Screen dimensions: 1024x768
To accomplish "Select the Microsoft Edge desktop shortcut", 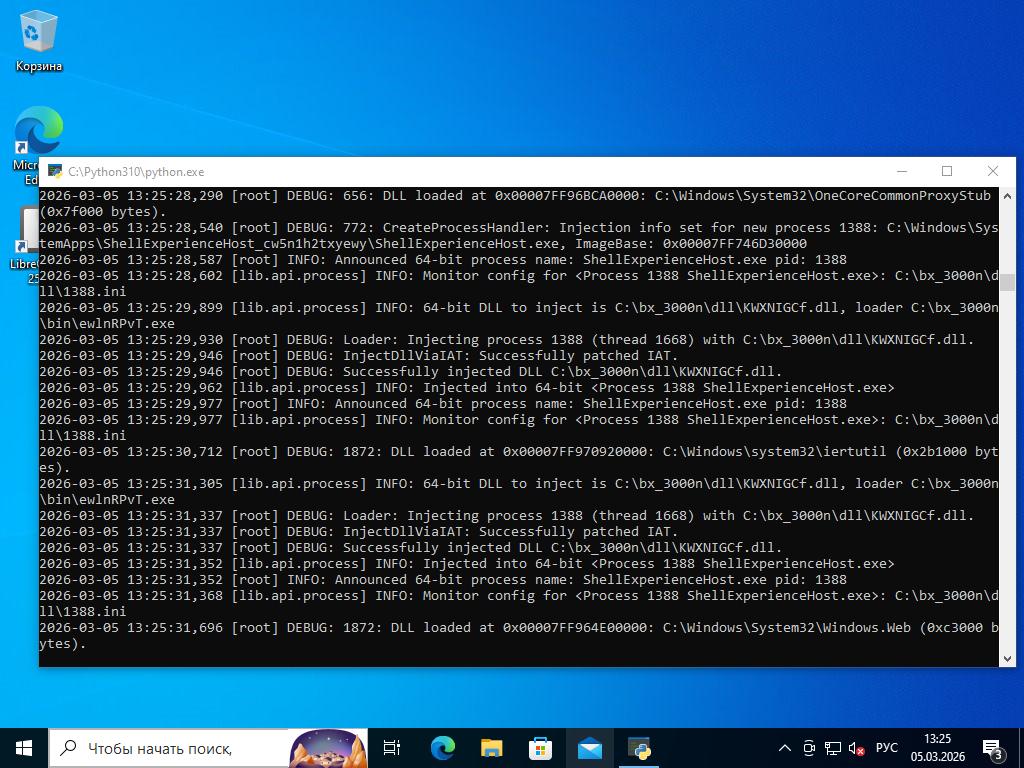I will [x=38, y=136].
